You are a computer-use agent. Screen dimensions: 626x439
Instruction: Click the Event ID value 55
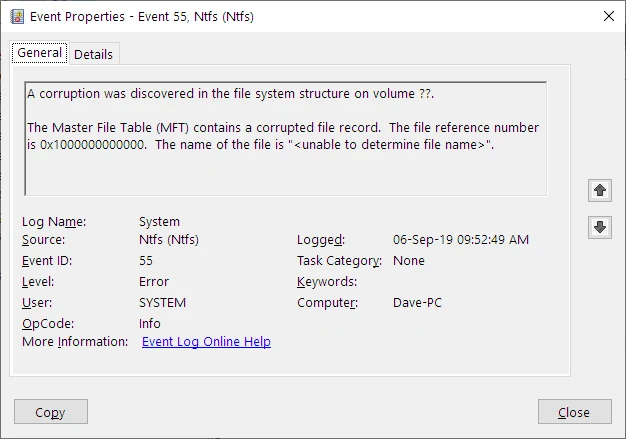146,260
